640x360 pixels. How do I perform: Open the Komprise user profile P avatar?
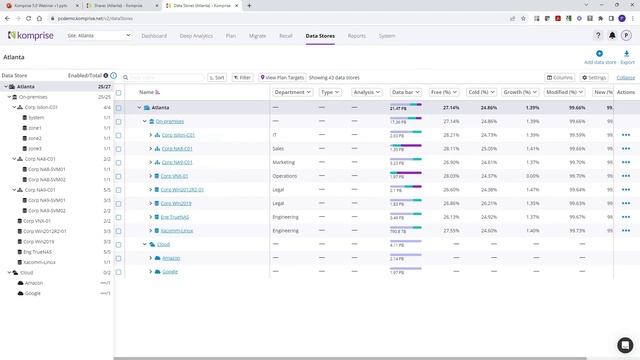(x=626, y=36)
